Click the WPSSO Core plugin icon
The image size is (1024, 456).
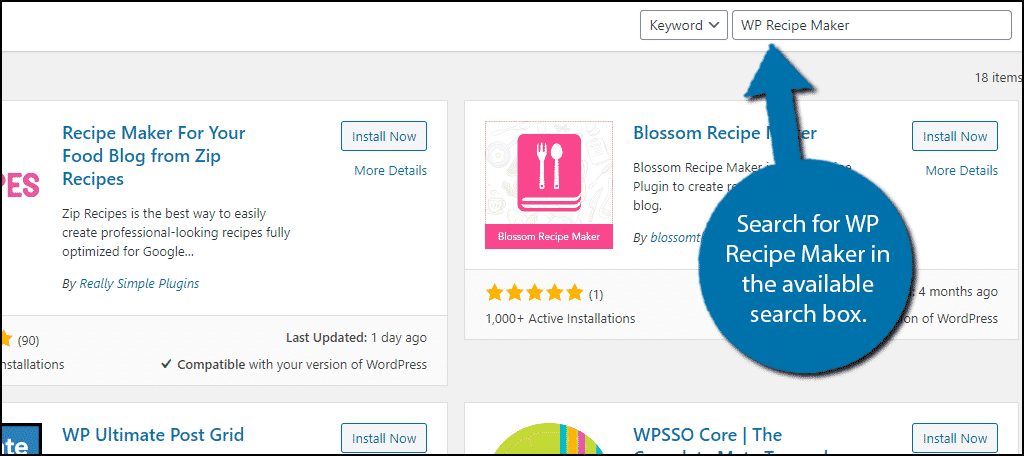(549, 438)
